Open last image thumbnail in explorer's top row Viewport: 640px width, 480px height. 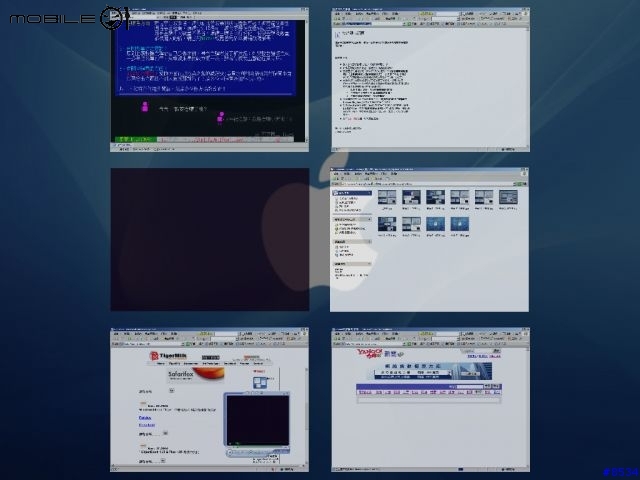(508, 198)
